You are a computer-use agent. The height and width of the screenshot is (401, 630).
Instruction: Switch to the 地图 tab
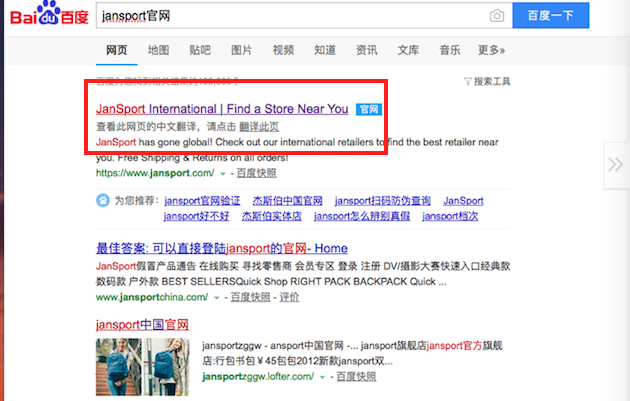point(158,50)
